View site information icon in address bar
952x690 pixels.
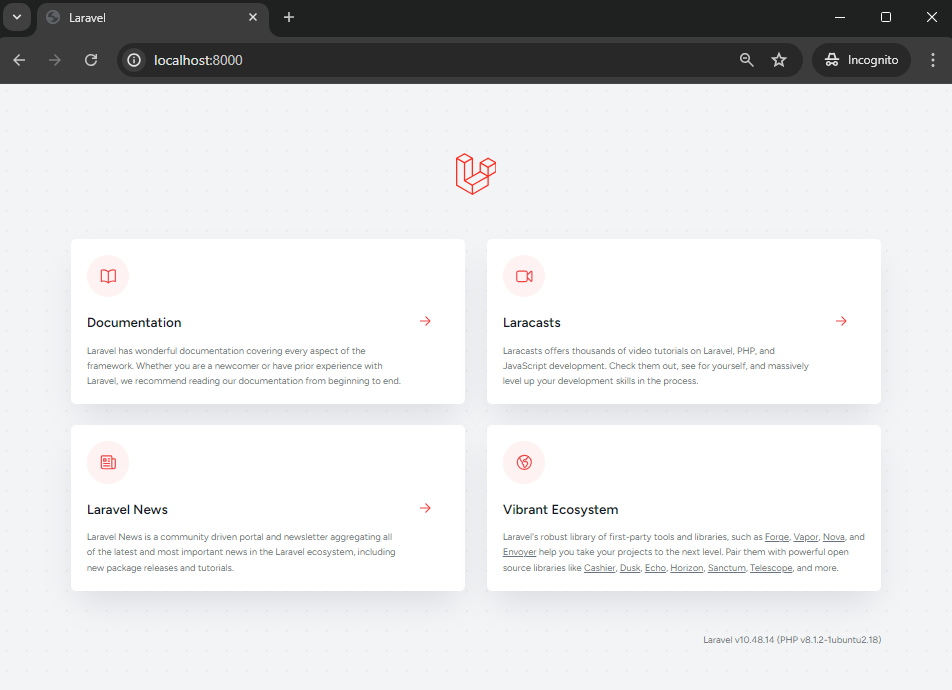134,60
